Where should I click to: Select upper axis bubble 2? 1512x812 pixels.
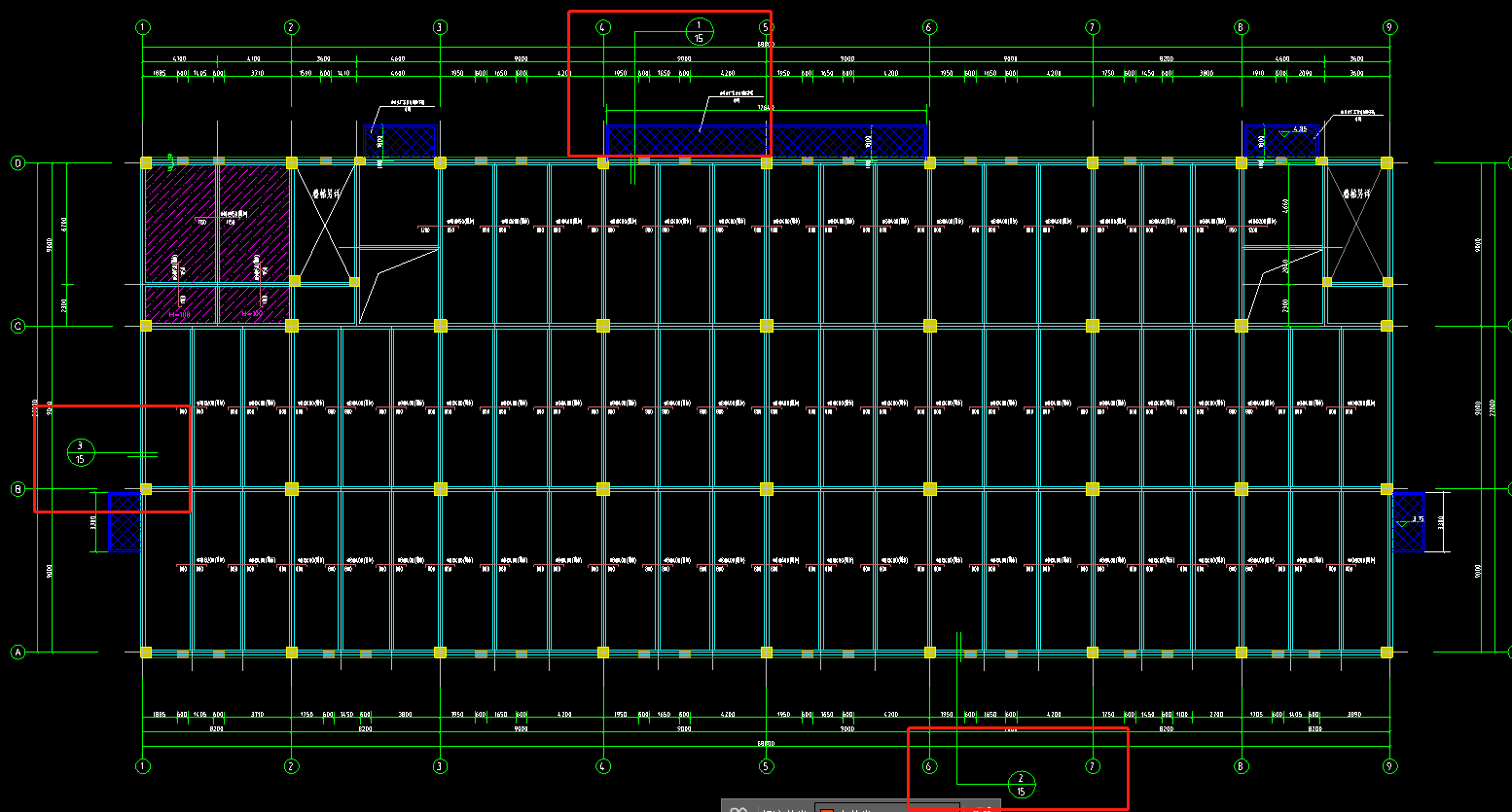point(291,27)
